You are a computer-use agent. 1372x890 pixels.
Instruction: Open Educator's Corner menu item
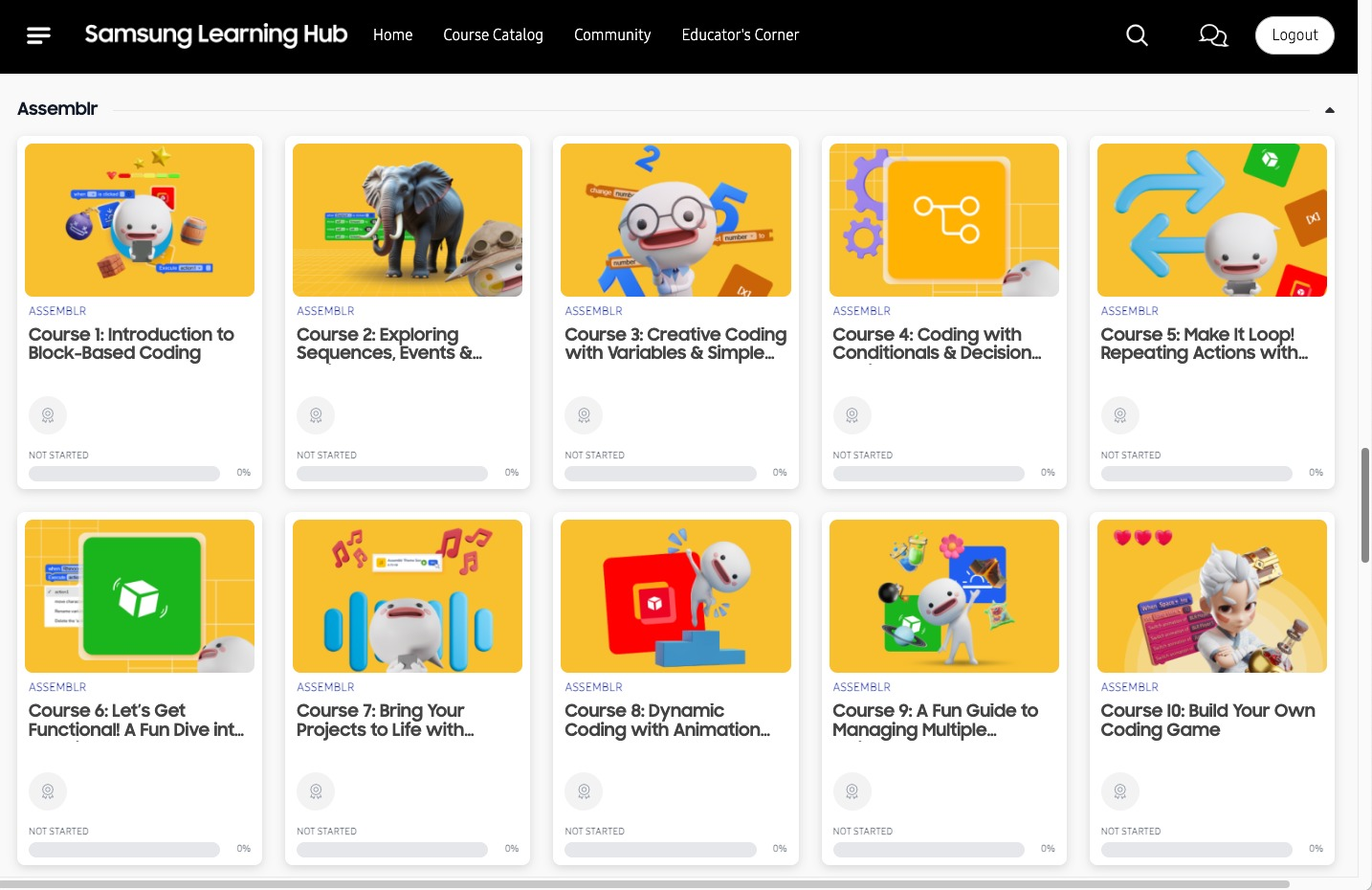(x=741, y=34)
